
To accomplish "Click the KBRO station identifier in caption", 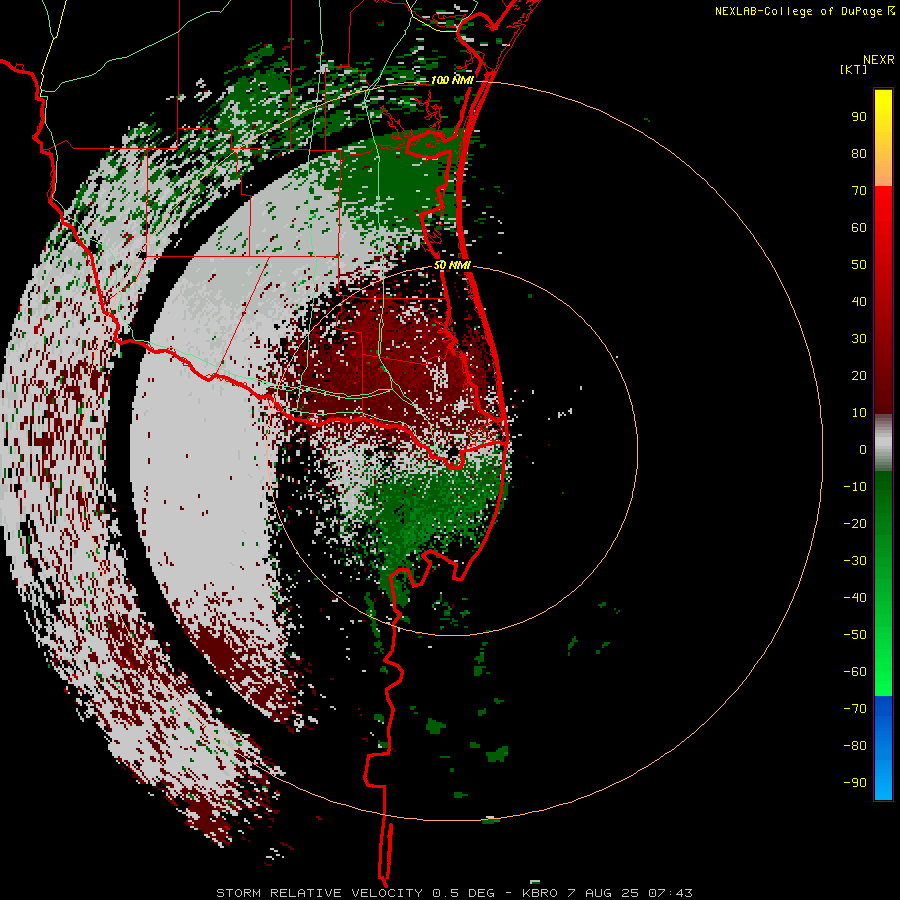I will tap(540, 893).
